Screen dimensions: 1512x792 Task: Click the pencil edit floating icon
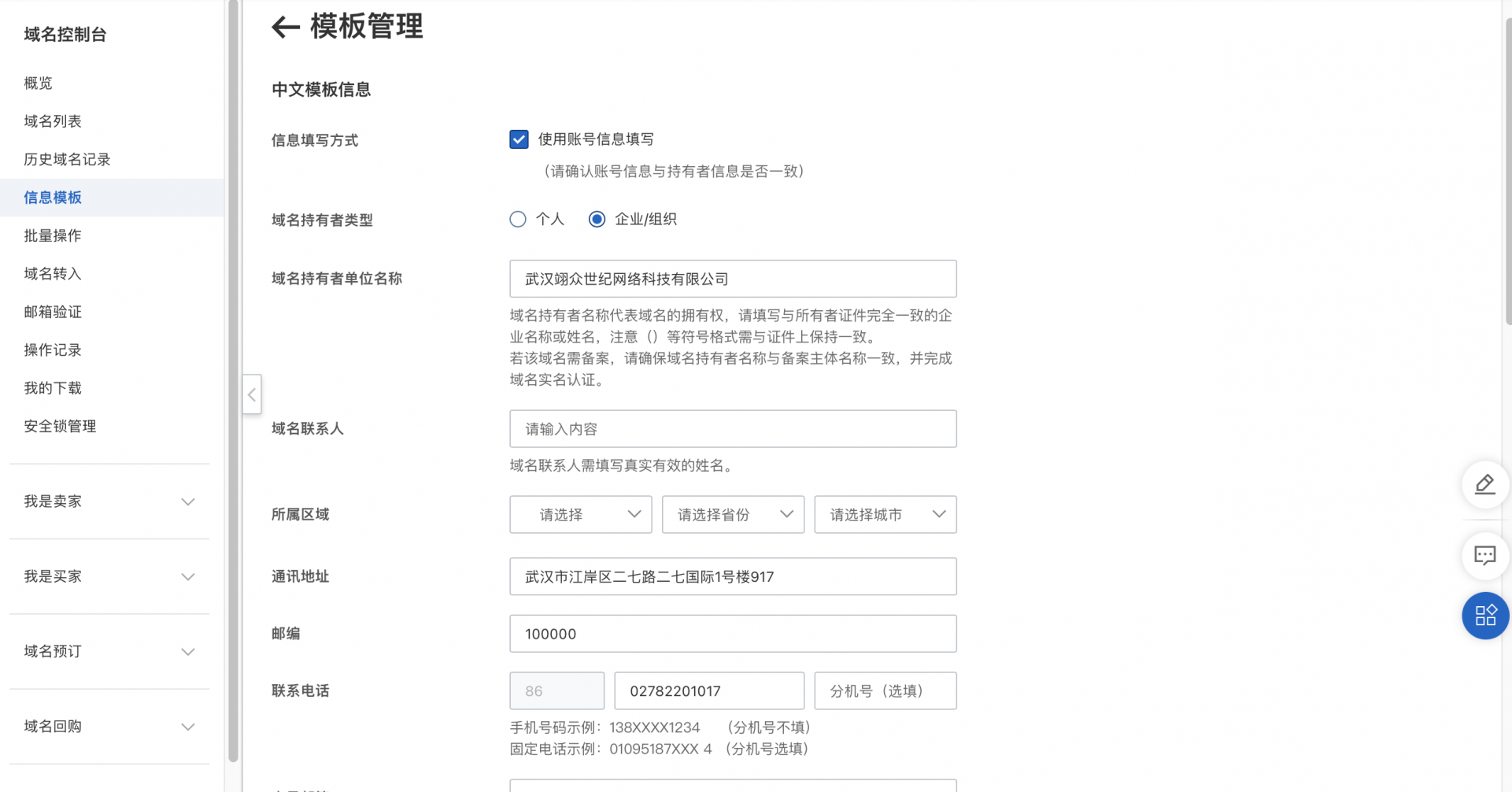1484,484
